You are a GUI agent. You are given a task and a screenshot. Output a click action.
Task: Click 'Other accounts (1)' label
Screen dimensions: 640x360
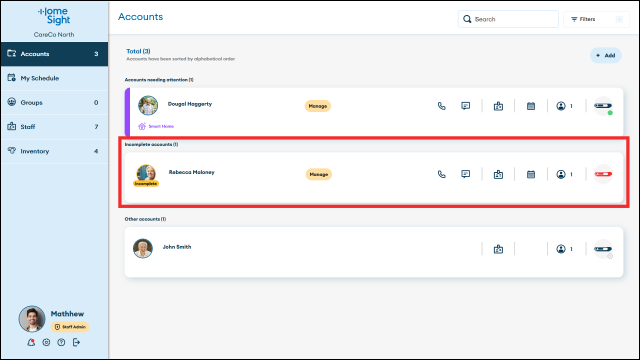tap(145, 219)
